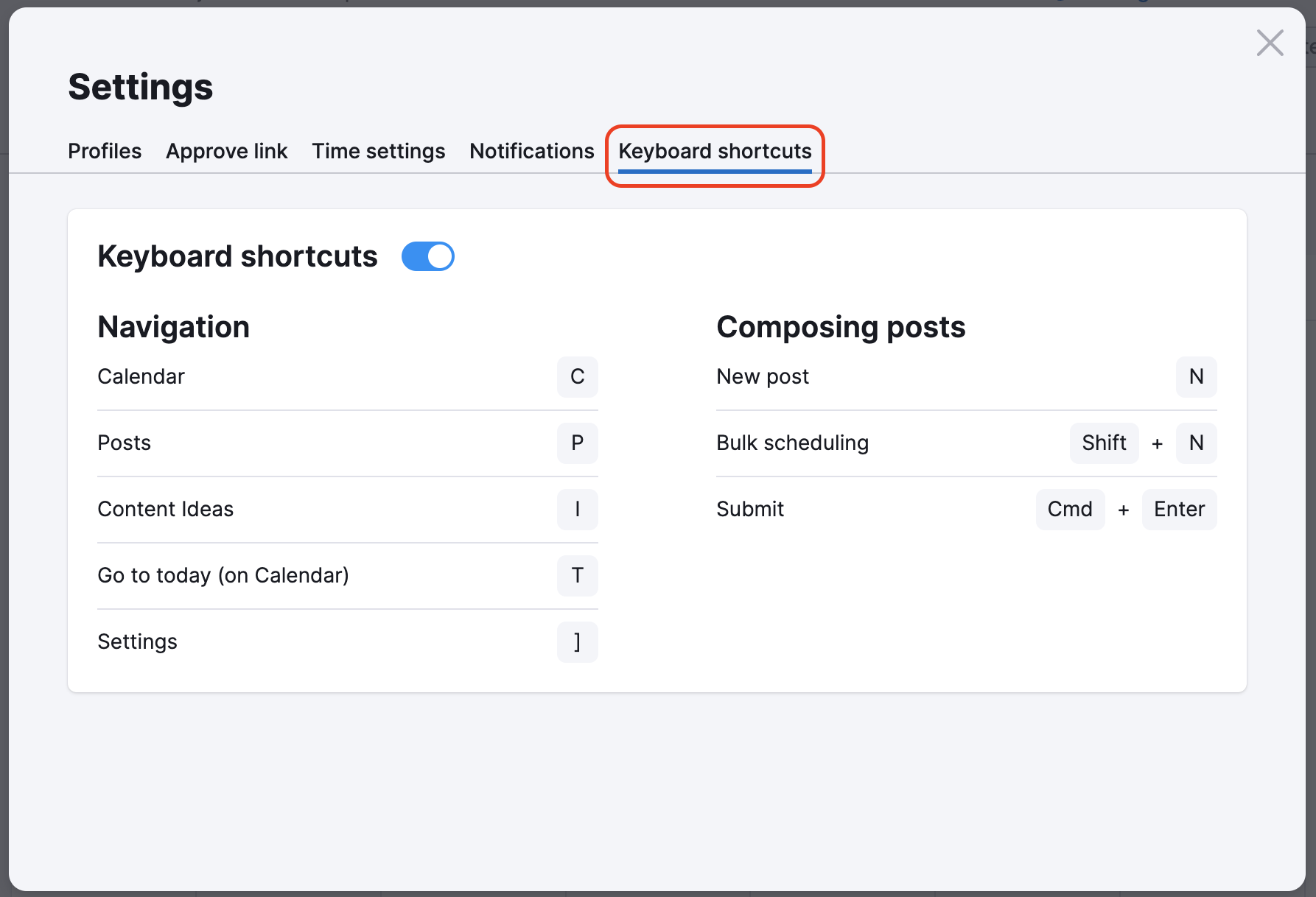Select the Time settings tab
Image resolution: width=1316 pixels, height=897 pixels.
(378, 151)
